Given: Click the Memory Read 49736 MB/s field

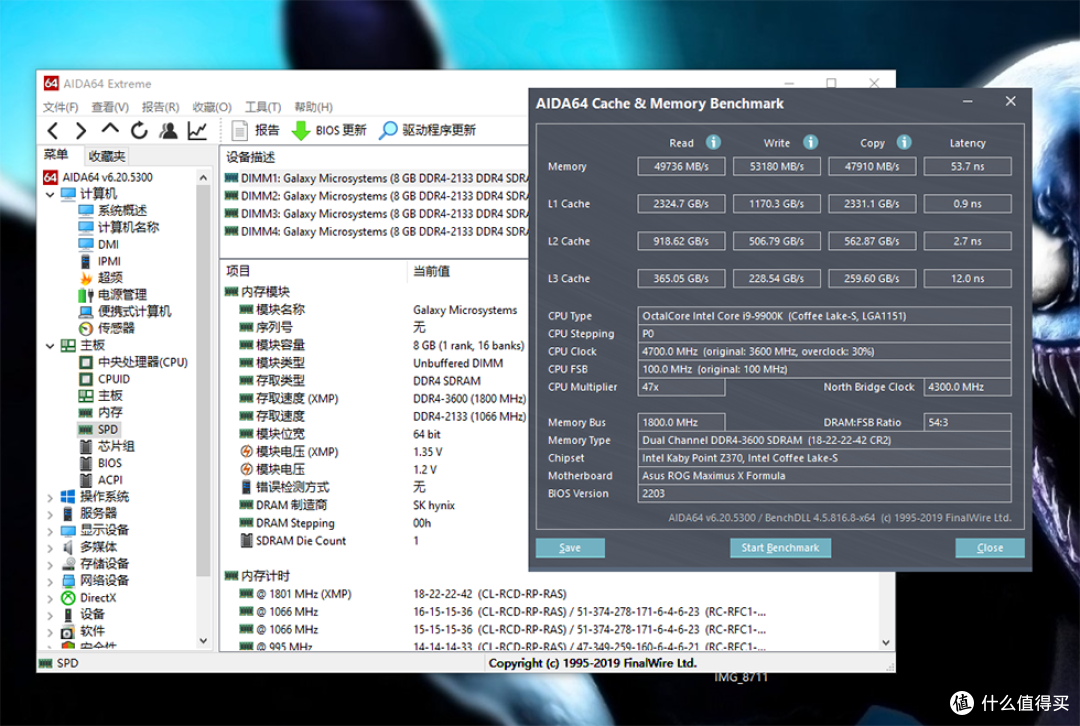Looking at the screenshot, I should (681, 167).
